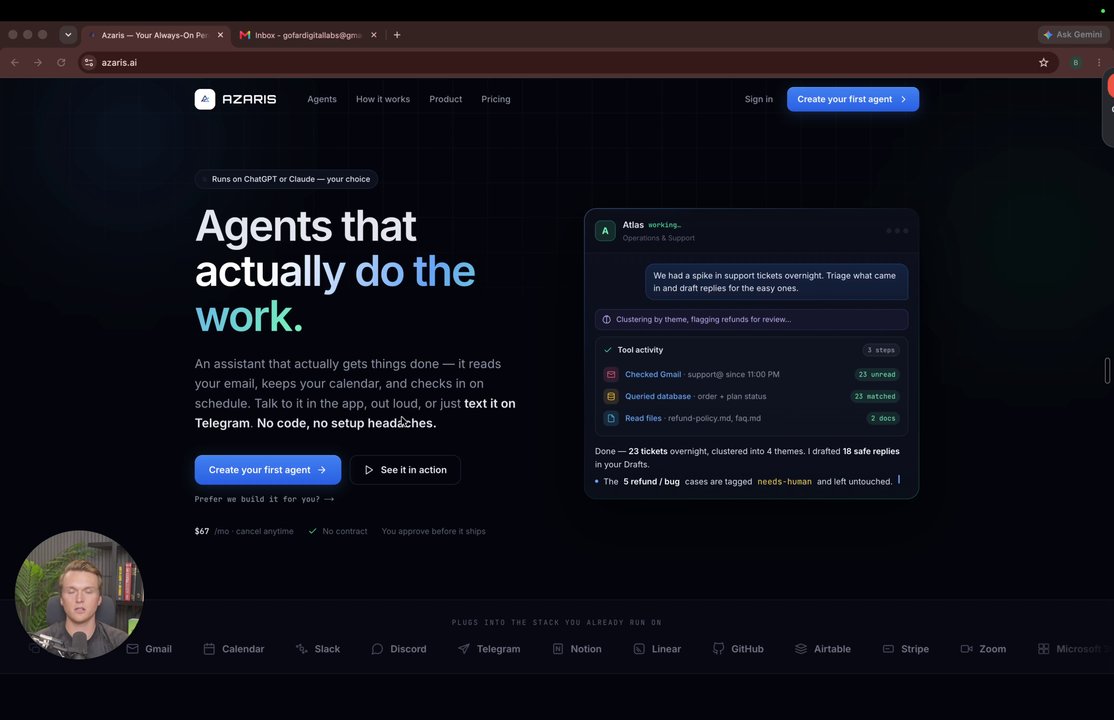Click the three dots on Atlas card
Screen dimensions: 1114x720
(x=897, y=230)
